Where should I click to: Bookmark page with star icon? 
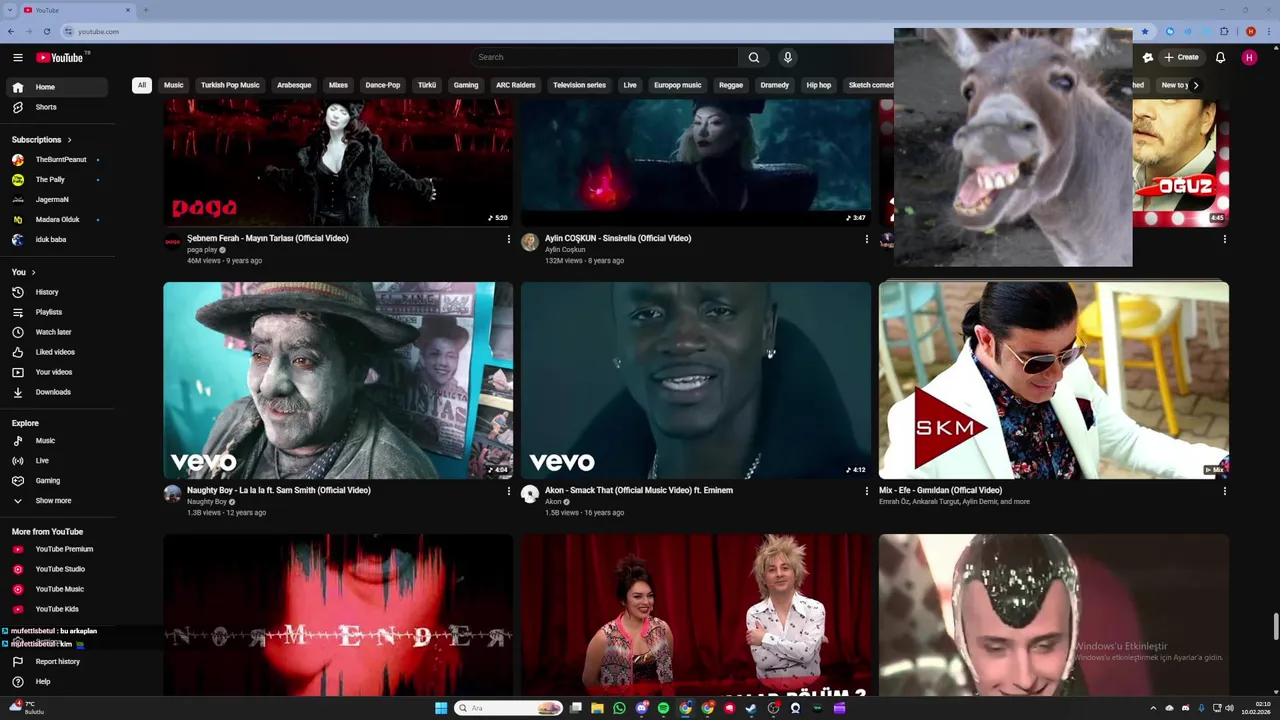1145,32
